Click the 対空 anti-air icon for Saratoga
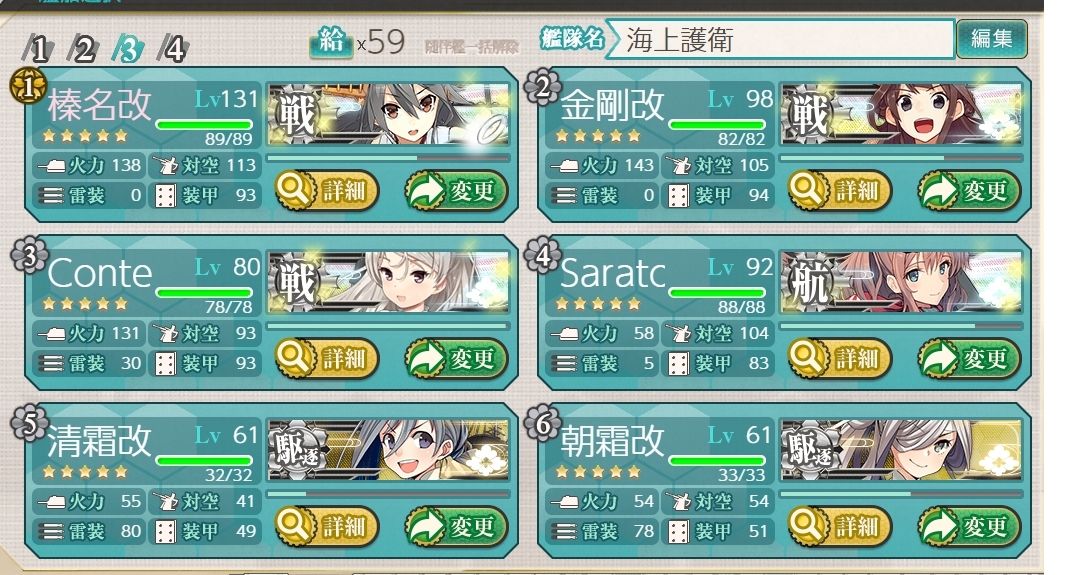 (678, 333)
